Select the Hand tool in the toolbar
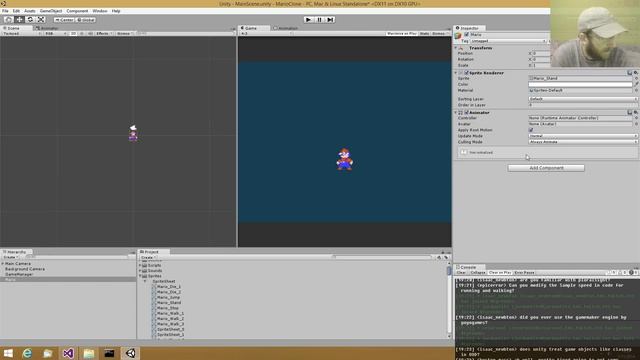640x360 pixels. tap(8, 20)
